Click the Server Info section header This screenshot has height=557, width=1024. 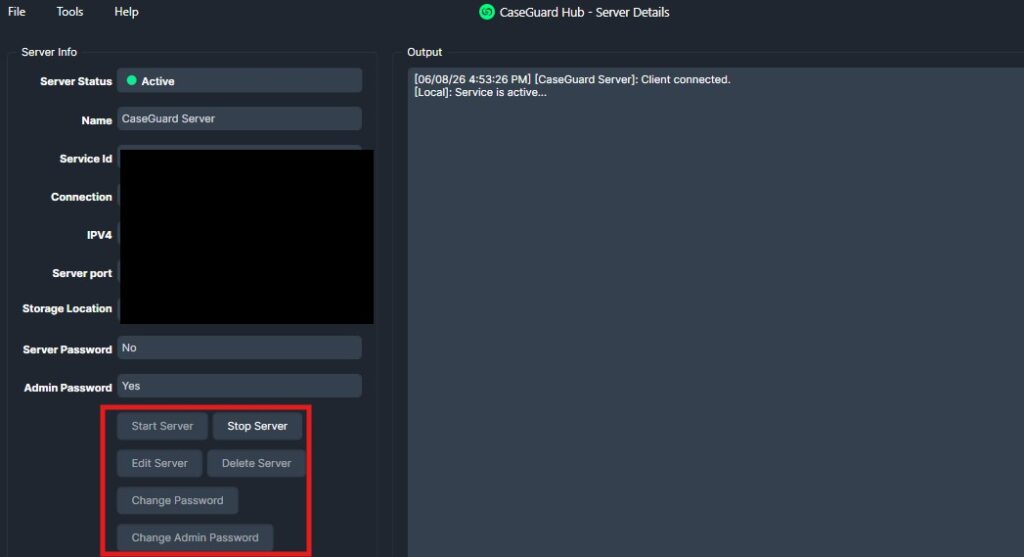pyautogui.click(x=49, y=52)
